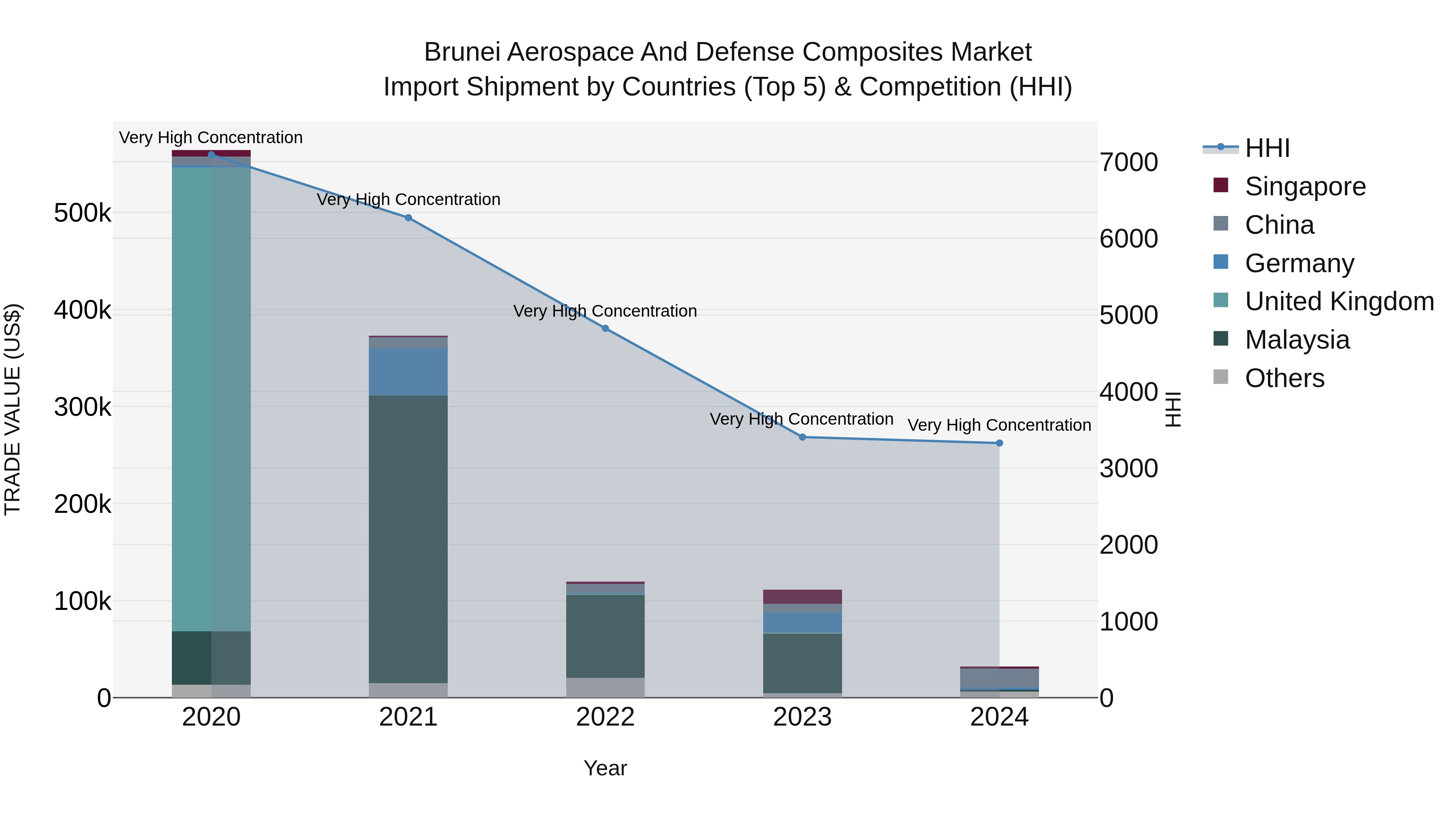The width and height of the screenshot is (1456, 819).
Task: Click the subtitle 'Import Shipment by Countries (Top 5) & Competition (HHI)'
Action: pyautogui.click(x=728, y=87)
